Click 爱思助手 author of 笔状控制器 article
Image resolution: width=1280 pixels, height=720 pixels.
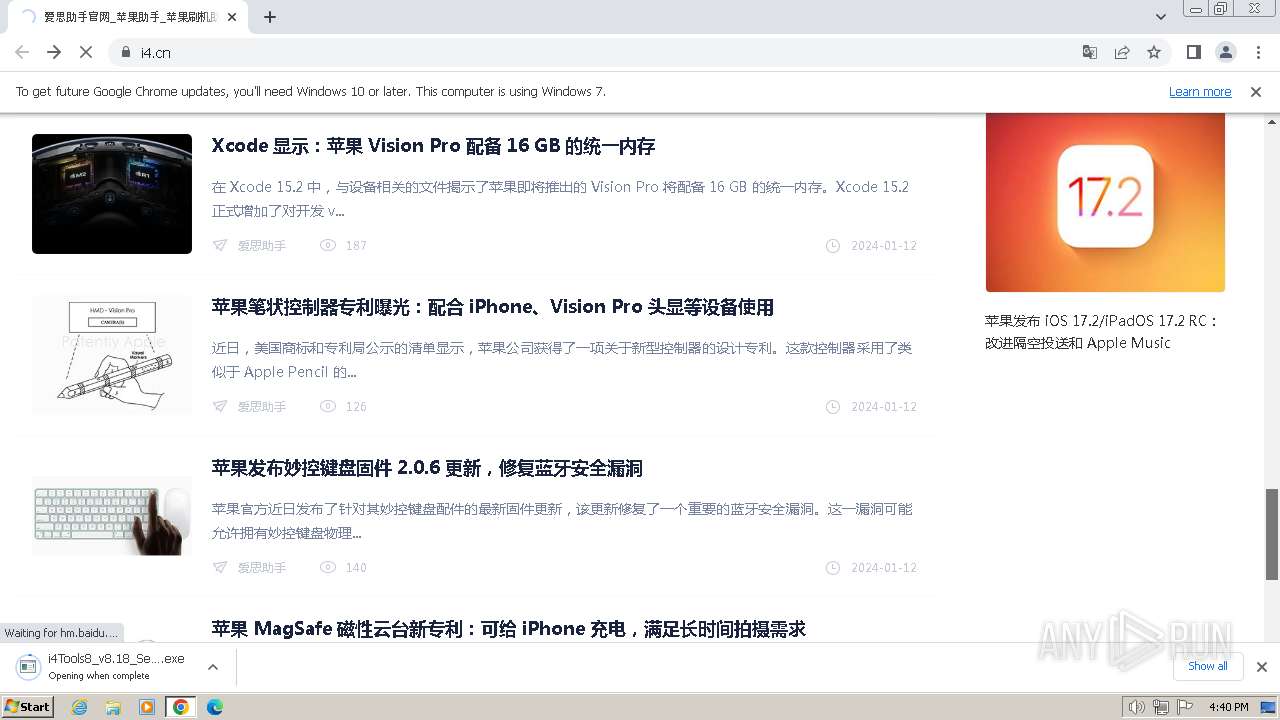click(x=261, y=407)
